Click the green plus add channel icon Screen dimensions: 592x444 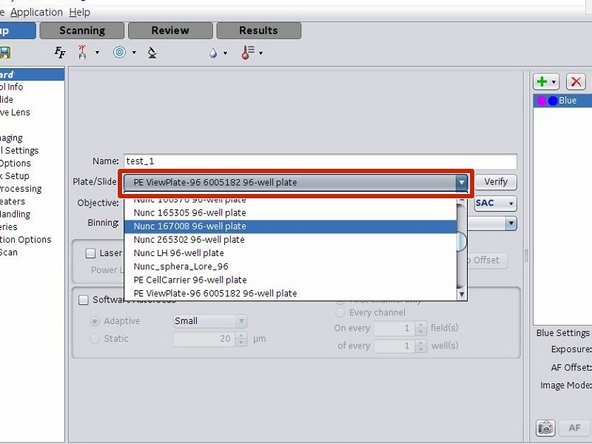[x=542, y=82]
